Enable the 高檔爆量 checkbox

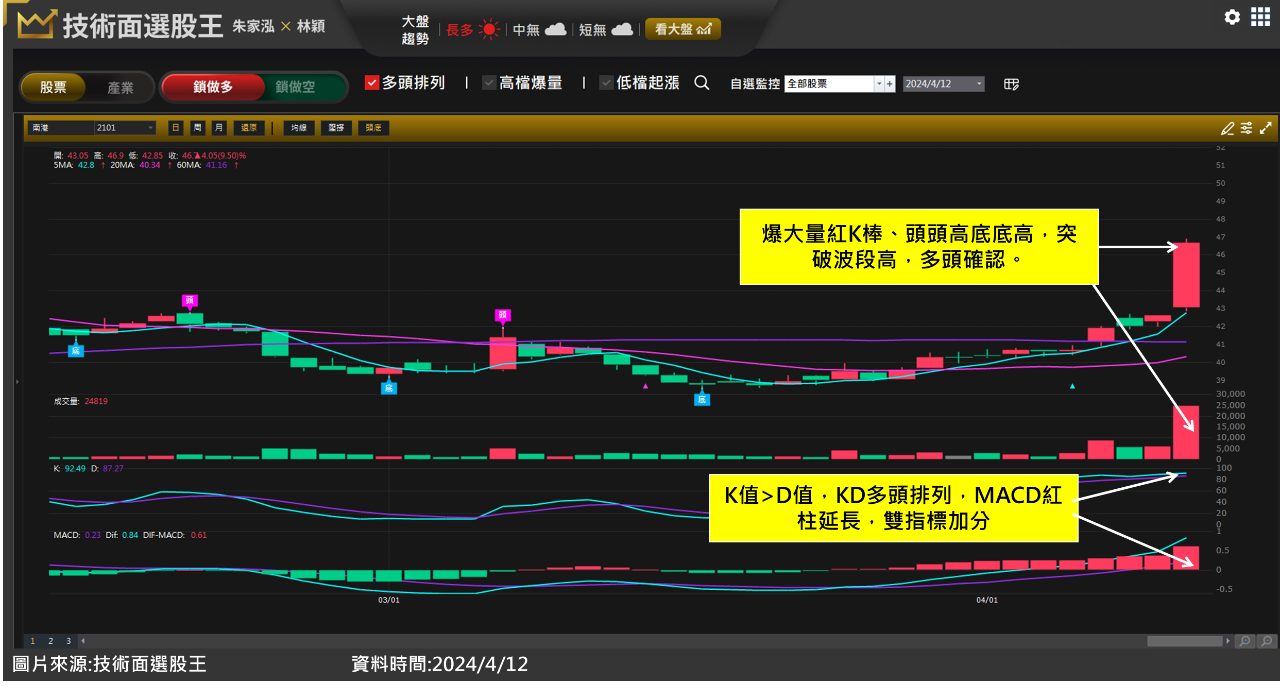pos(490,84)
